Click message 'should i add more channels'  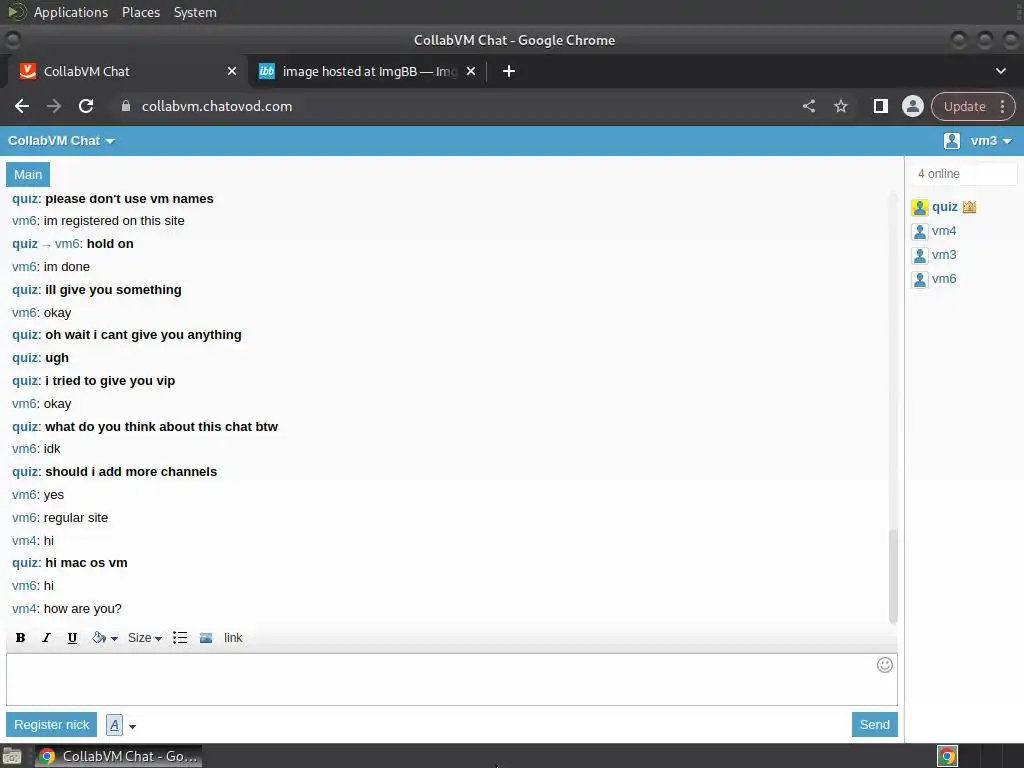point(131,472)
